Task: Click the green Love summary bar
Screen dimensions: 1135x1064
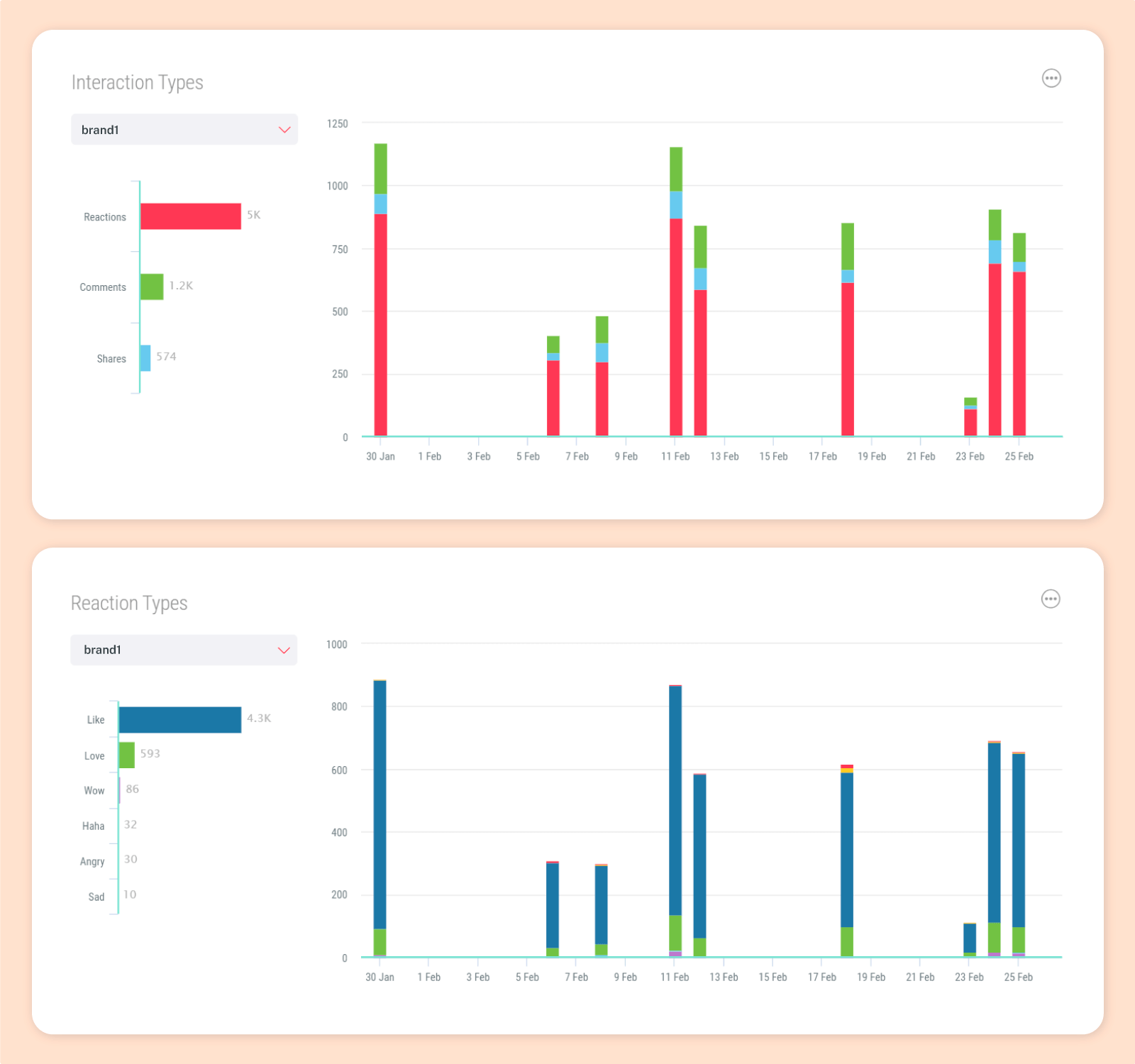Action: (x=127, y=755)
